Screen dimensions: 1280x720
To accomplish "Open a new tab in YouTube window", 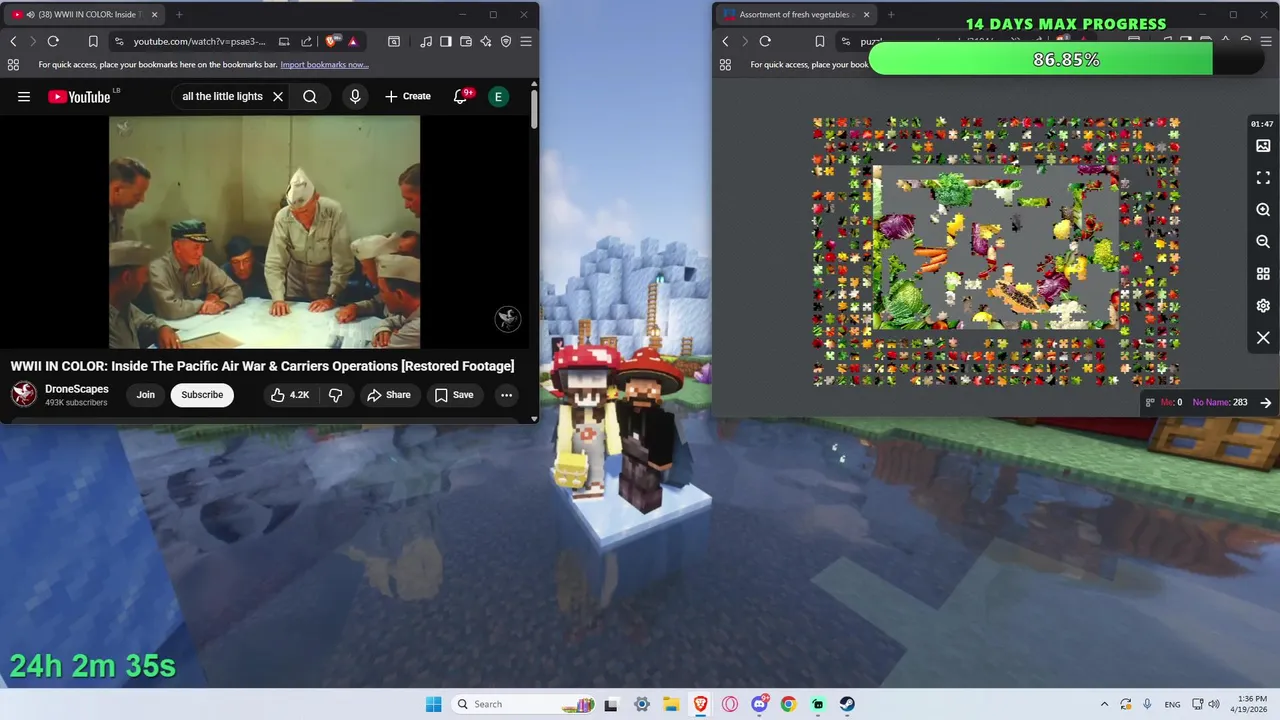I will pyautogui.click(x=179, y=15).
